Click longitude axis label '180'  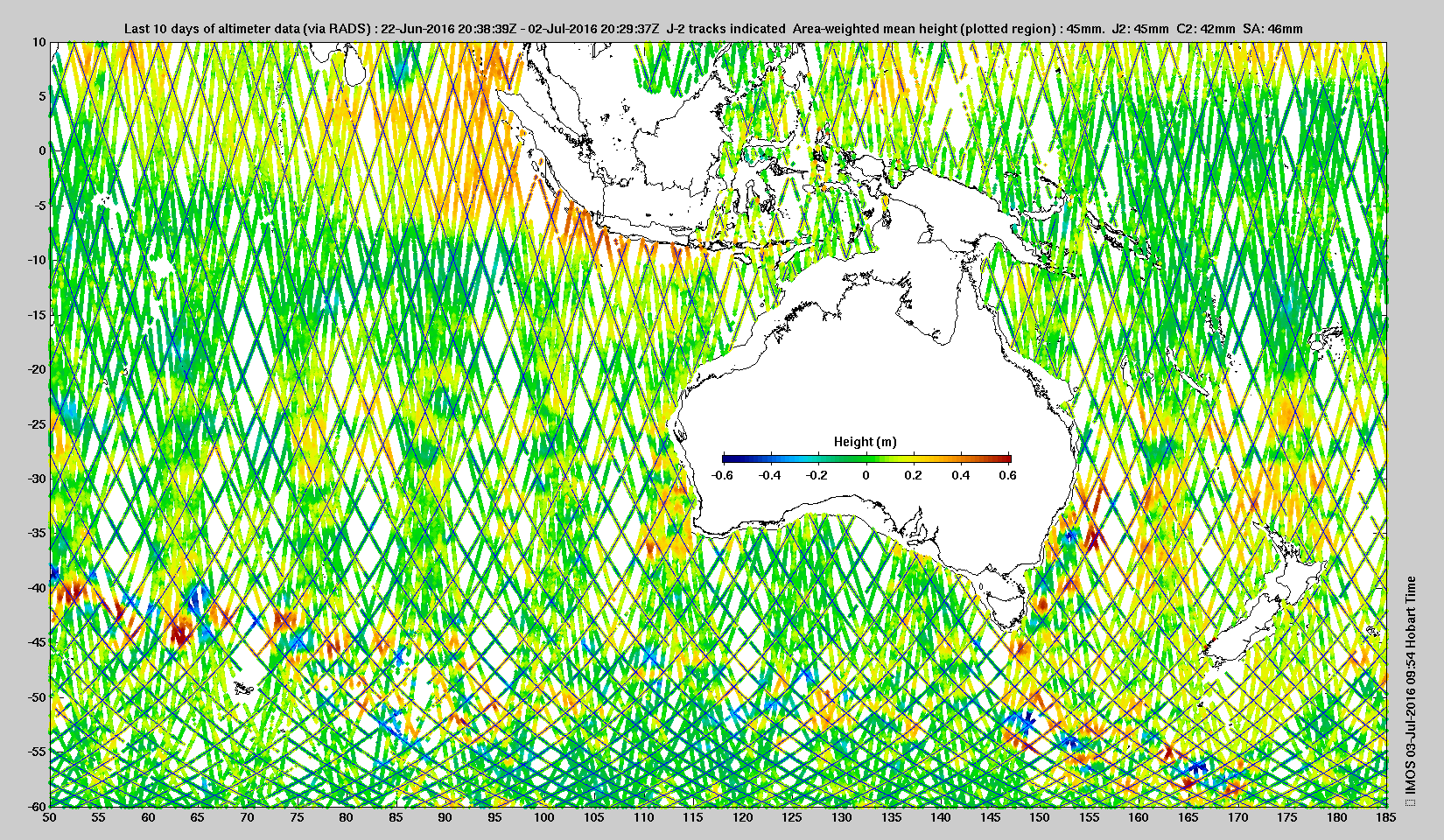point(1337,817)
